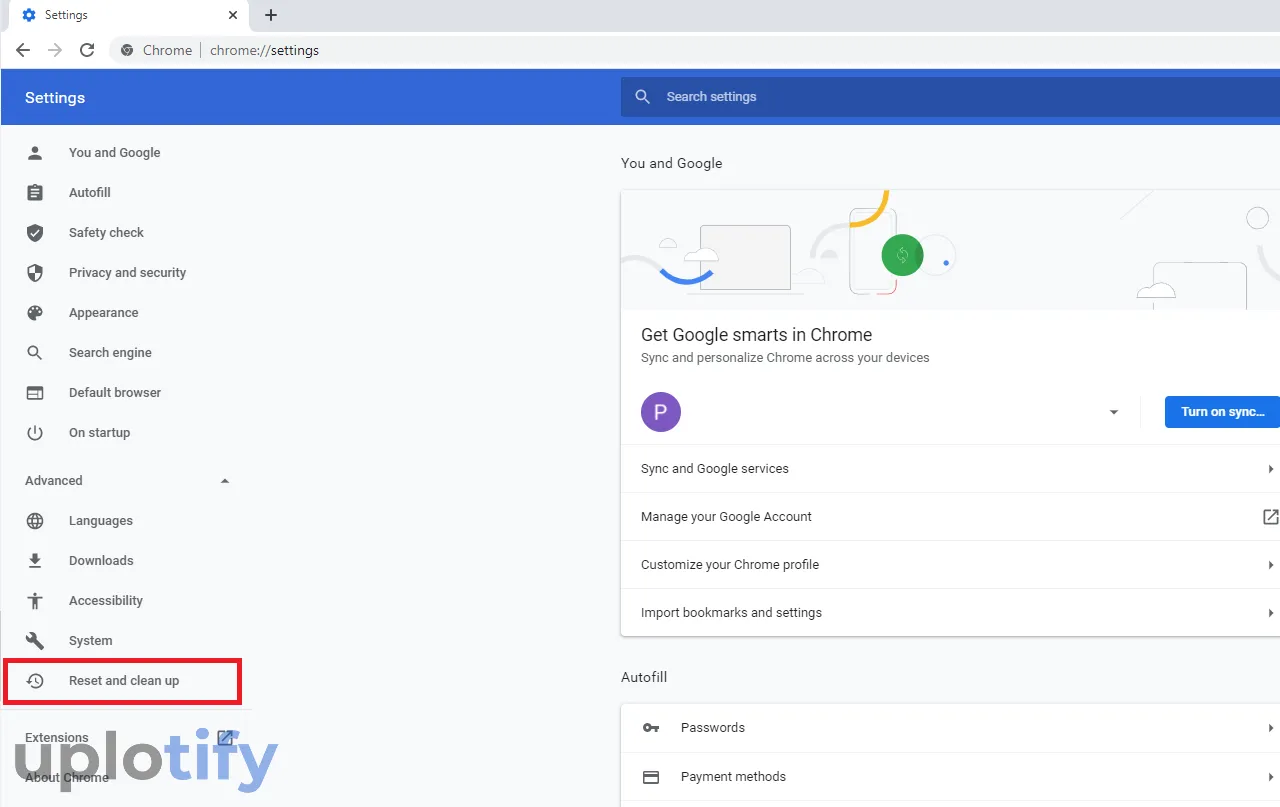Open About Chrome in sidebar
The height and width of the screenshot is (807, 1280).
[x=67, y=778]
